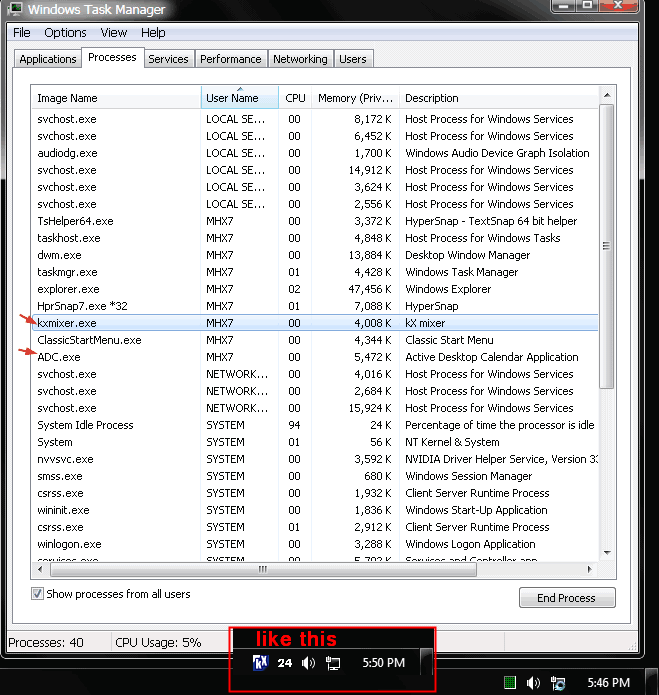
Task: Select the csrss.exe row using 1,932 K
Action: pyautogui.click(x=315, y=493)
